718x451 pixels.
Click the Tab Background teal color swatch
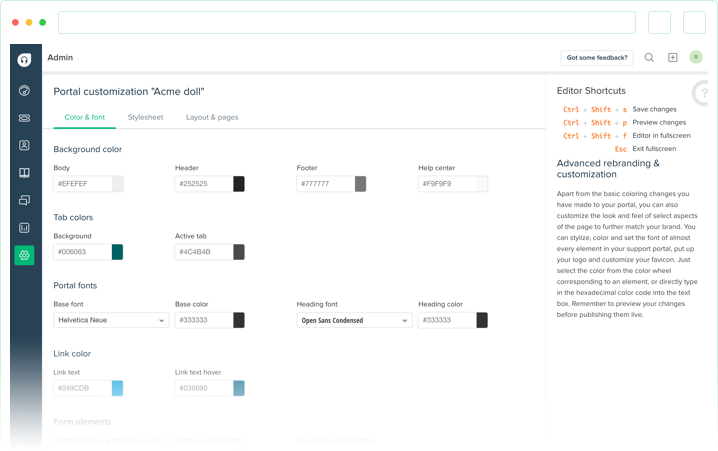(117, 252)
